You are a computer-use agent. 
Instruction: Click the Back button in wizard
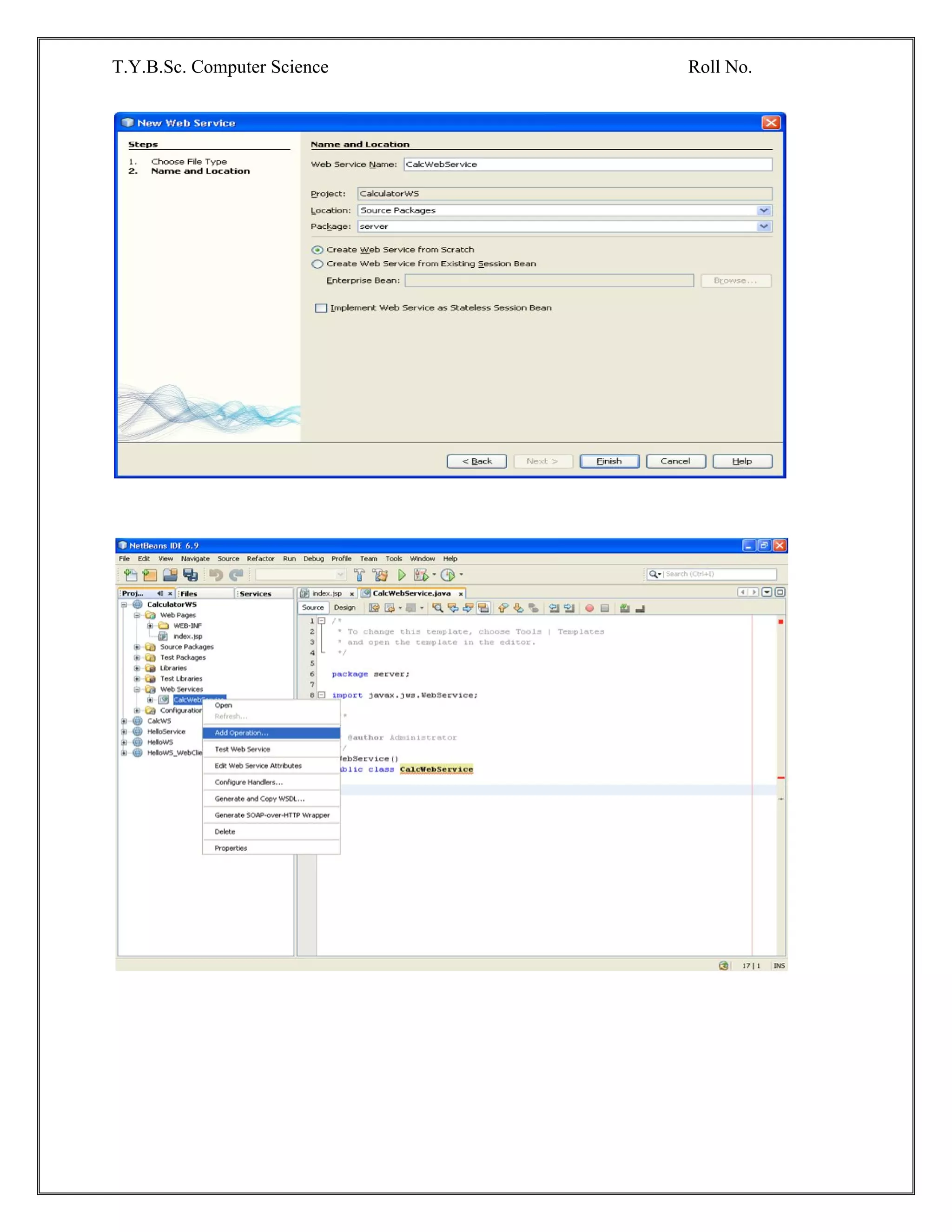point(476,461)
